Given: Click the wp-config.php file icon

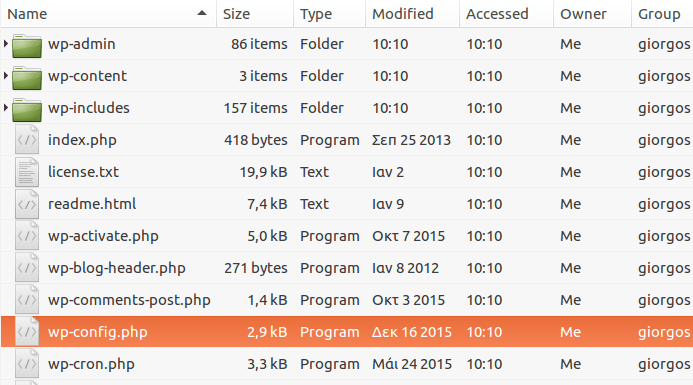Looking at the screenshot, I should (x=27, y=332).
